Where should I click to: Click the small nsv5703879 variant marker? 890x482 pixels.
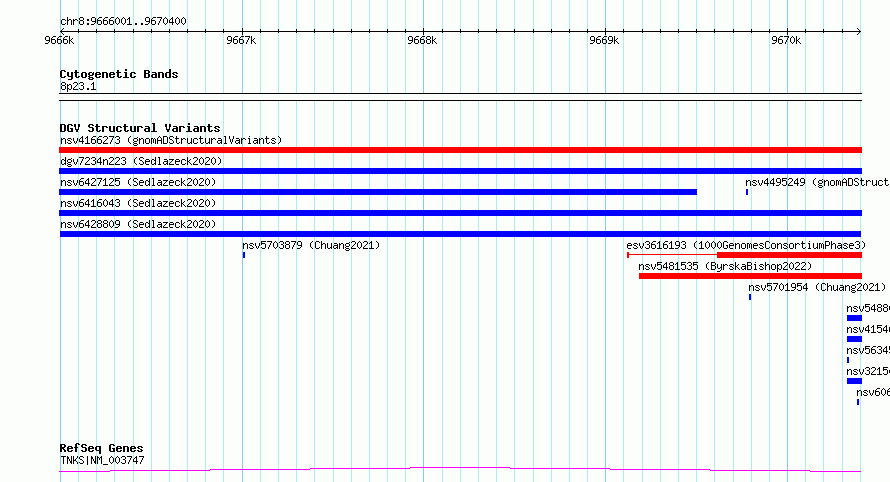244,255
